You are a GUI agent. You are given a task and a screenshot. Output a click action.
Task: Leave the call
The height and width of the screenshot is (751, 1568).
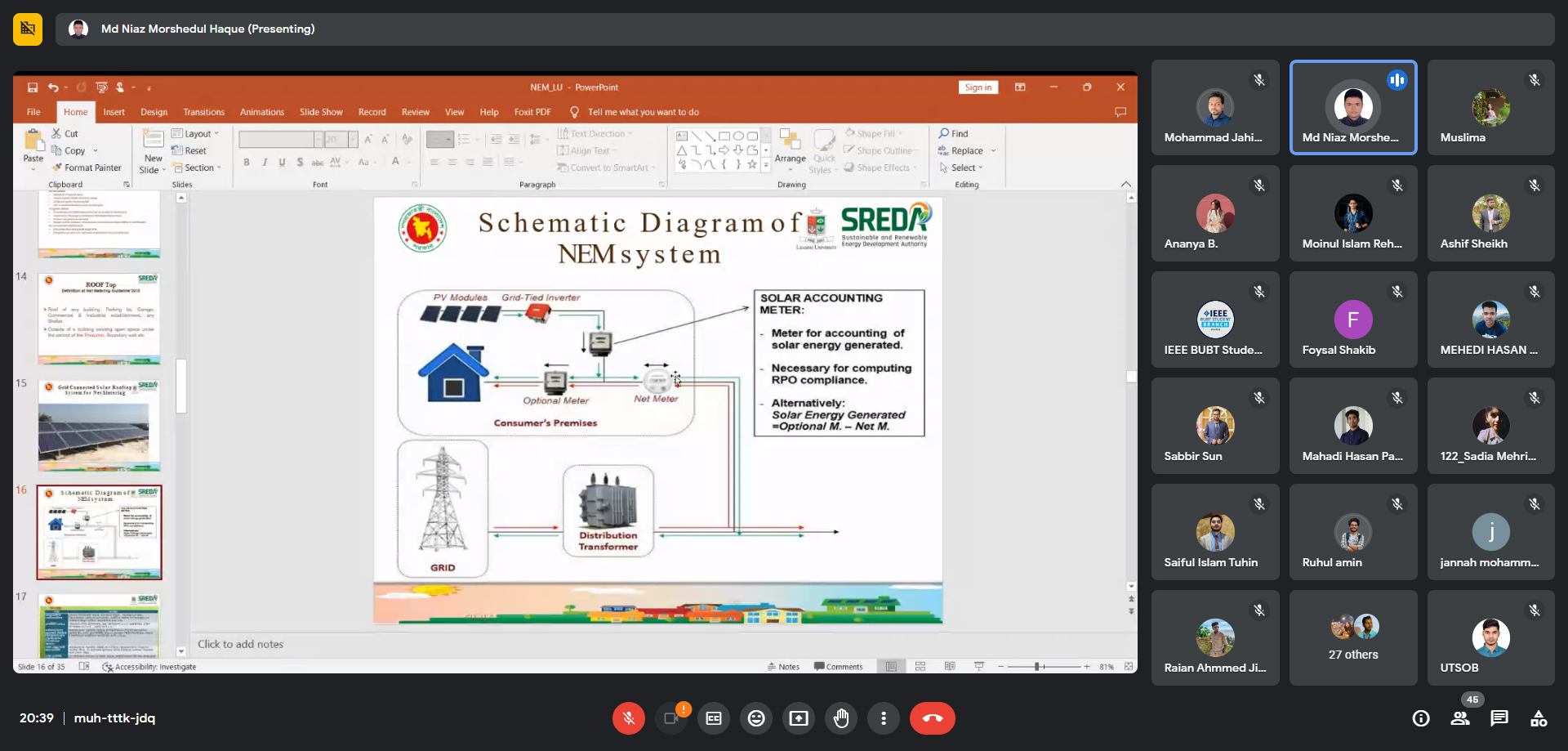click(x=932, y=718)
